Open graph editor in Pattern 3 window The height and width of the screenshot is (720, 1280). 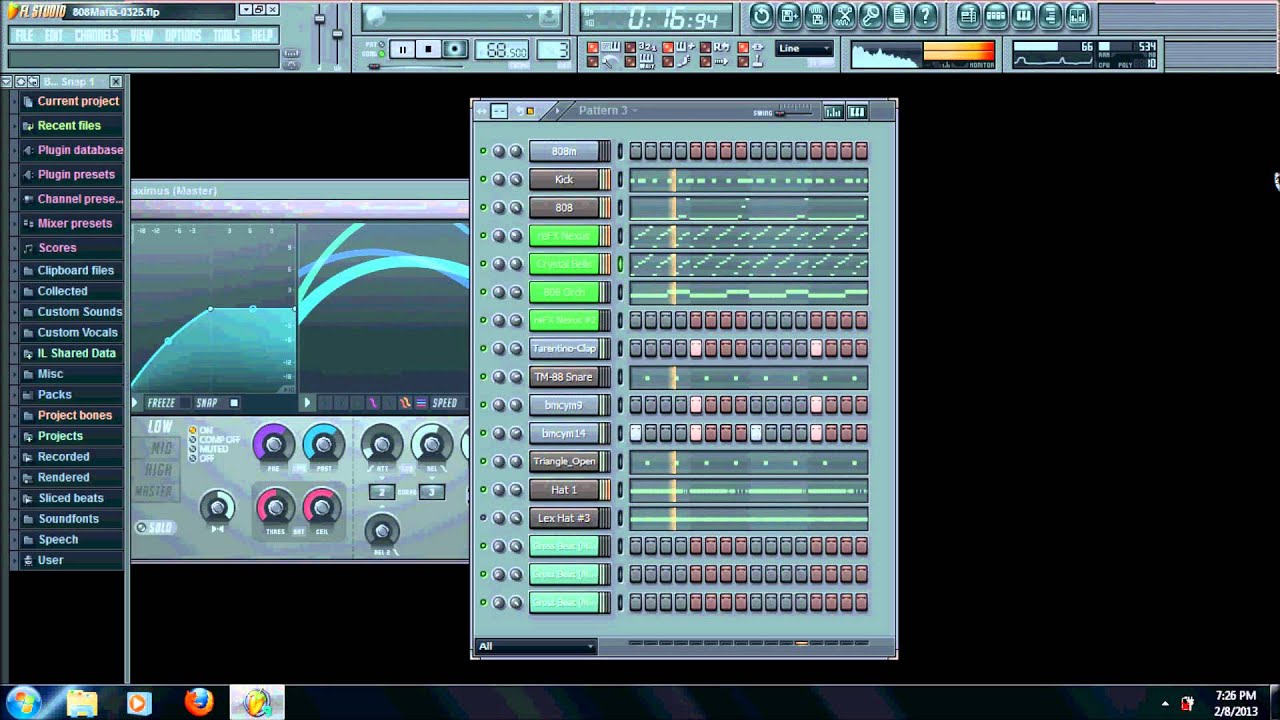click(833, 111)
